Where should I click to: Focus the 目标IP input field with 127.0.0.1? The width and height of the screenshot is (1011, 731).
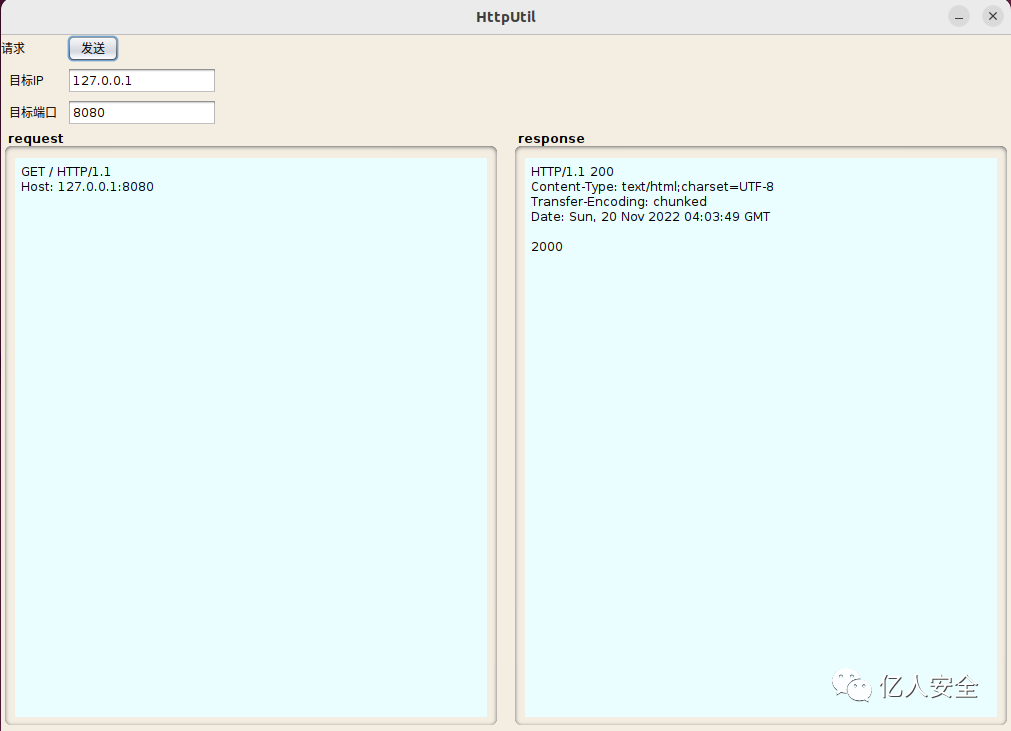click(142, 81)
